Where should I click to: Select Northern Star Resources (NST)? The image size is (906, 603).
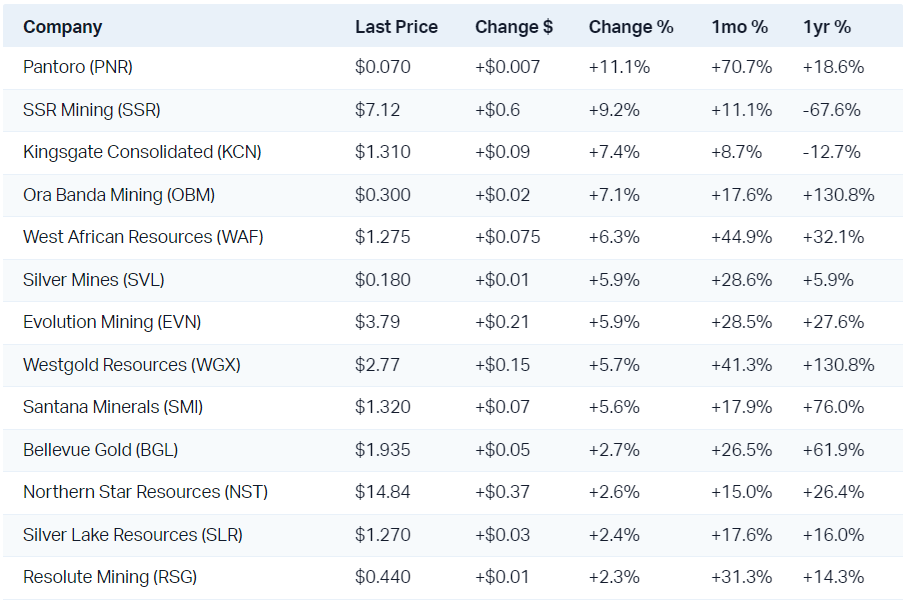point(146,492)
